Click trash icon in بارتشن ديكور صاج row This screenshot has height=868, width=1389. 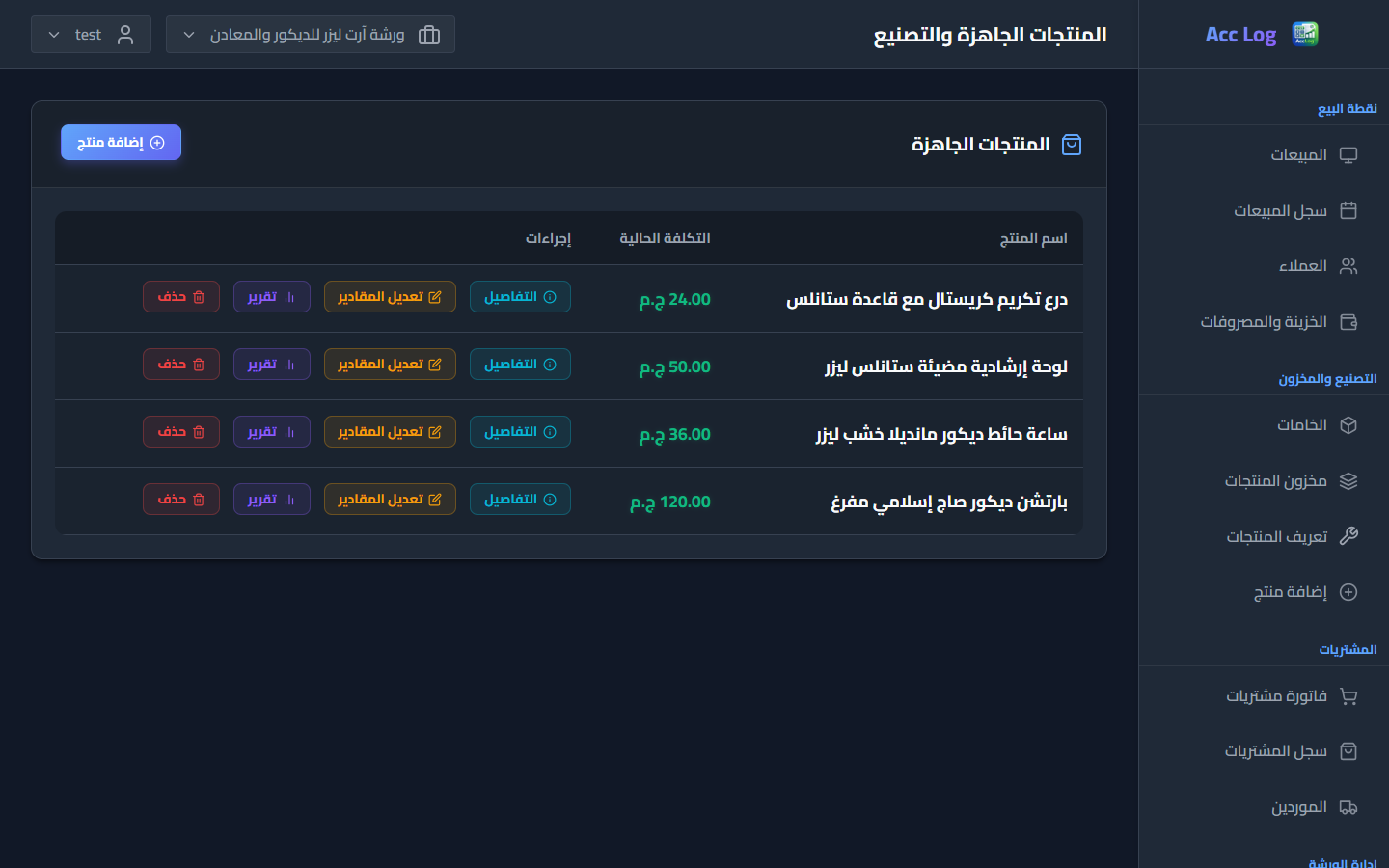tap(199, 500)
